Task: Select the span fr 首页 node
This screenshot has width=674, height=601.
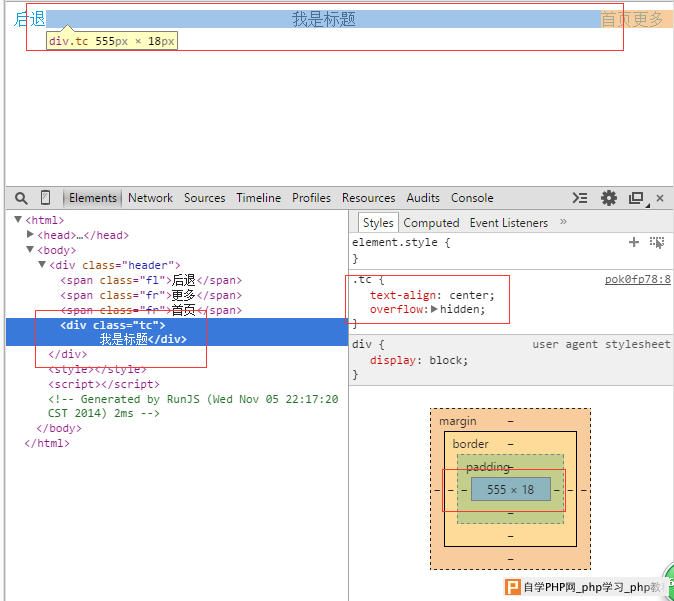Action: [x=151, y=310]
